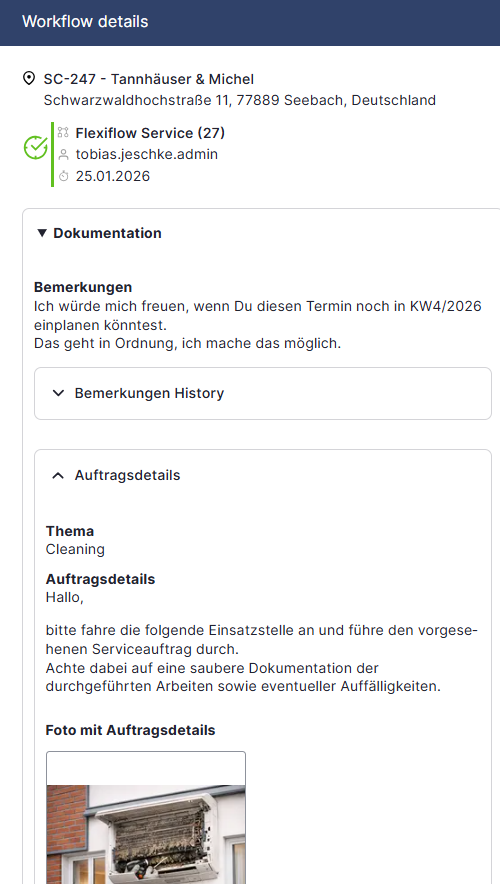
Task: Collapse the Dokumentation section triangle
Action: click(x=42, y=233)
